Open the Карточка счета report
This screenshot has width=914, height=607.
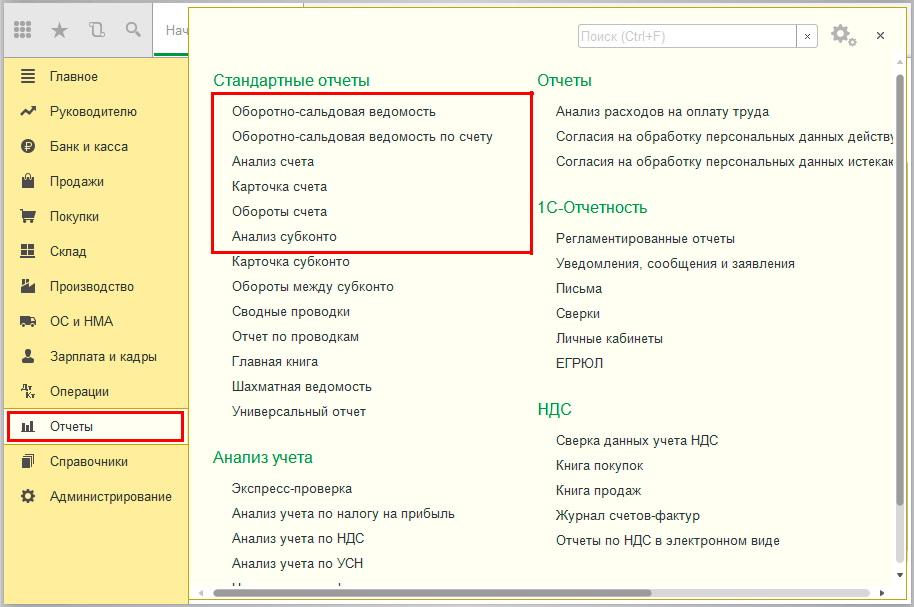[279, 187]
